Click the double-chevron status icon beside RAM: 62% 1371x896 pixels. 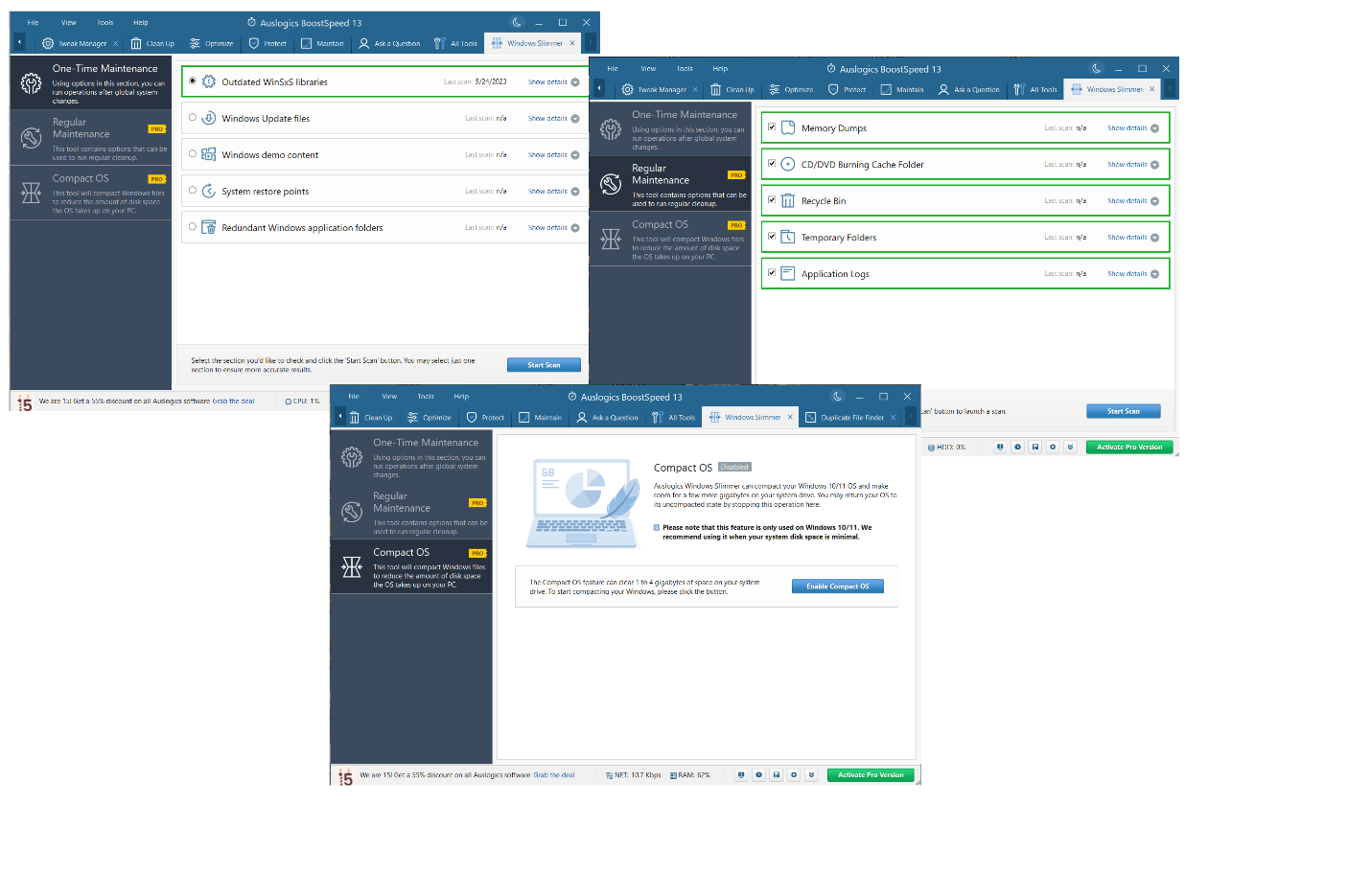811,774
